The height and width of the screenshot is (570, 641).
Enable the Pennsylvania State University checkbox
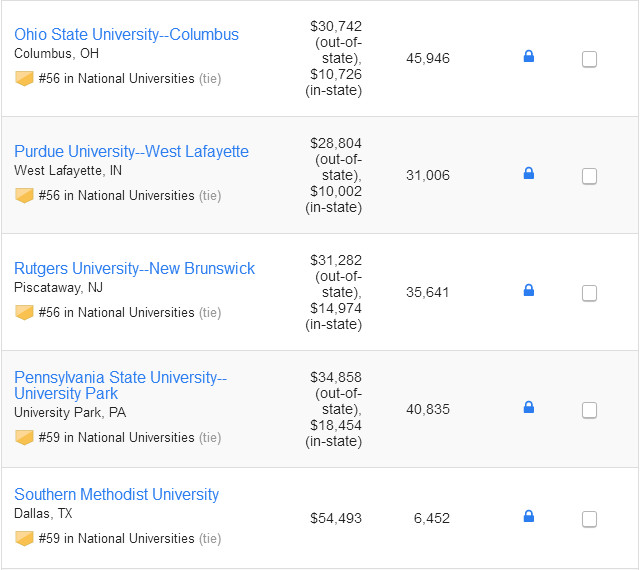click(589, 410)
